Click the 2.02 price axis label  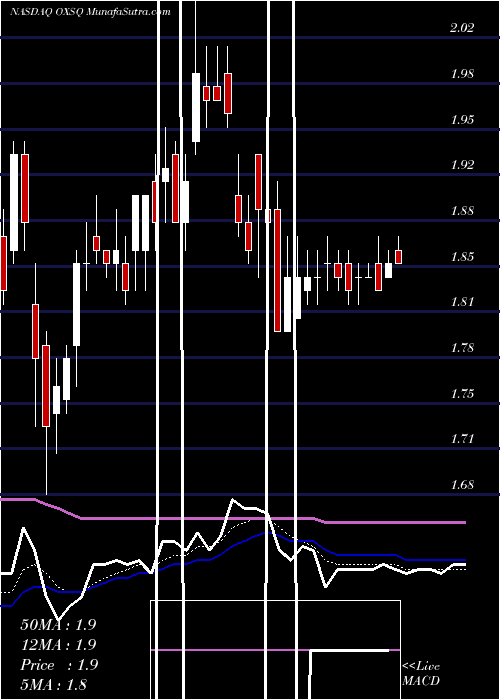(x=462, y=28)
